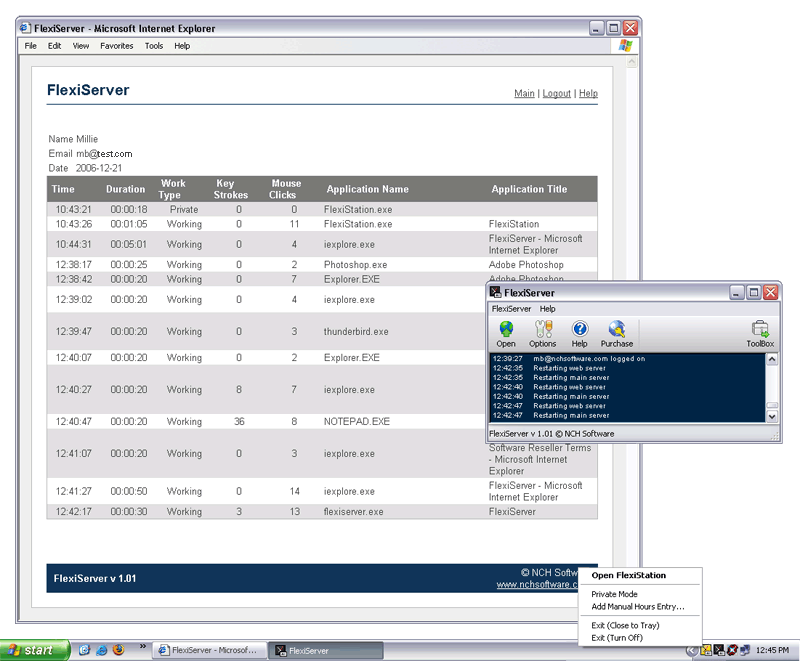Launch Firefox from the Quick Launch bar
This screenshot has width=800, height=661.
tap(118, 650)
